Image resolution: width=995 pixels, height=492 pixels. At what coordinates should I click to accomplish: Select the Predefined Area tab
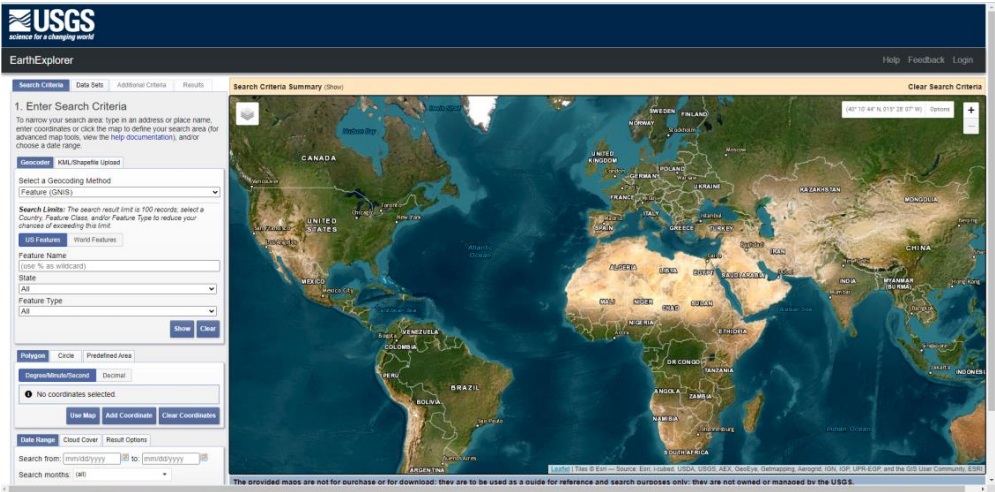point(109,356)
